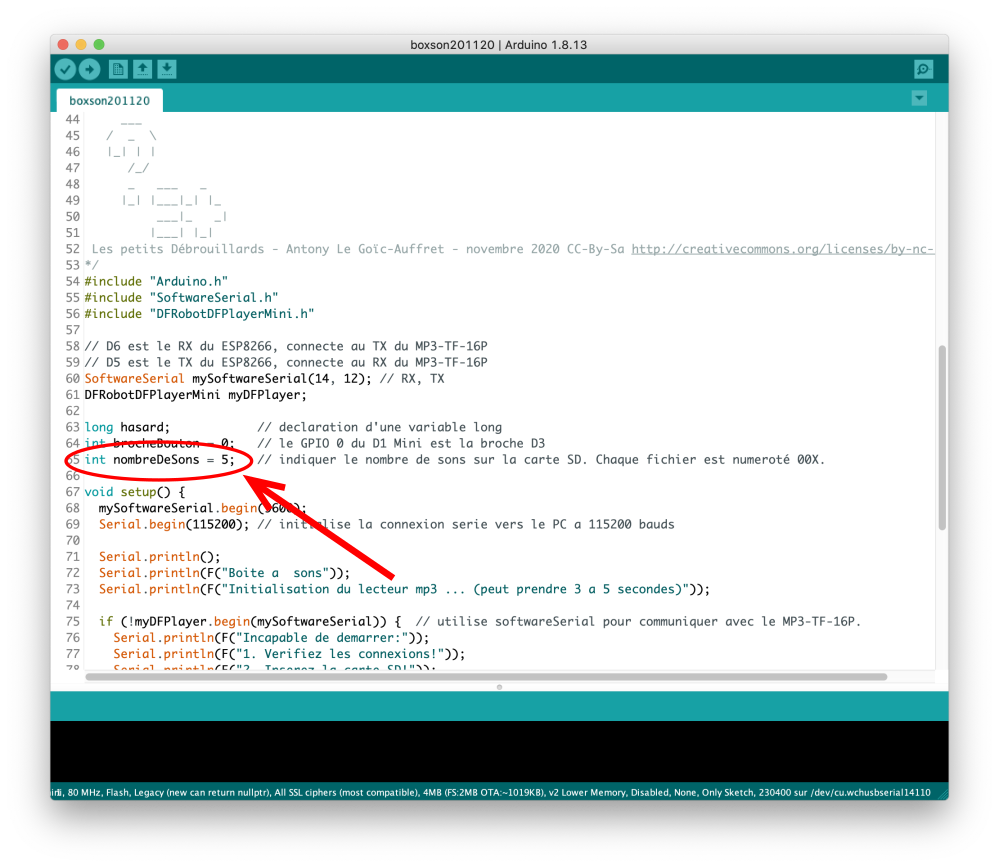This screenshot has width=1000, height=868.
Task: Create a new sketch using the toolbar icon
Action: tap(118, 69)
